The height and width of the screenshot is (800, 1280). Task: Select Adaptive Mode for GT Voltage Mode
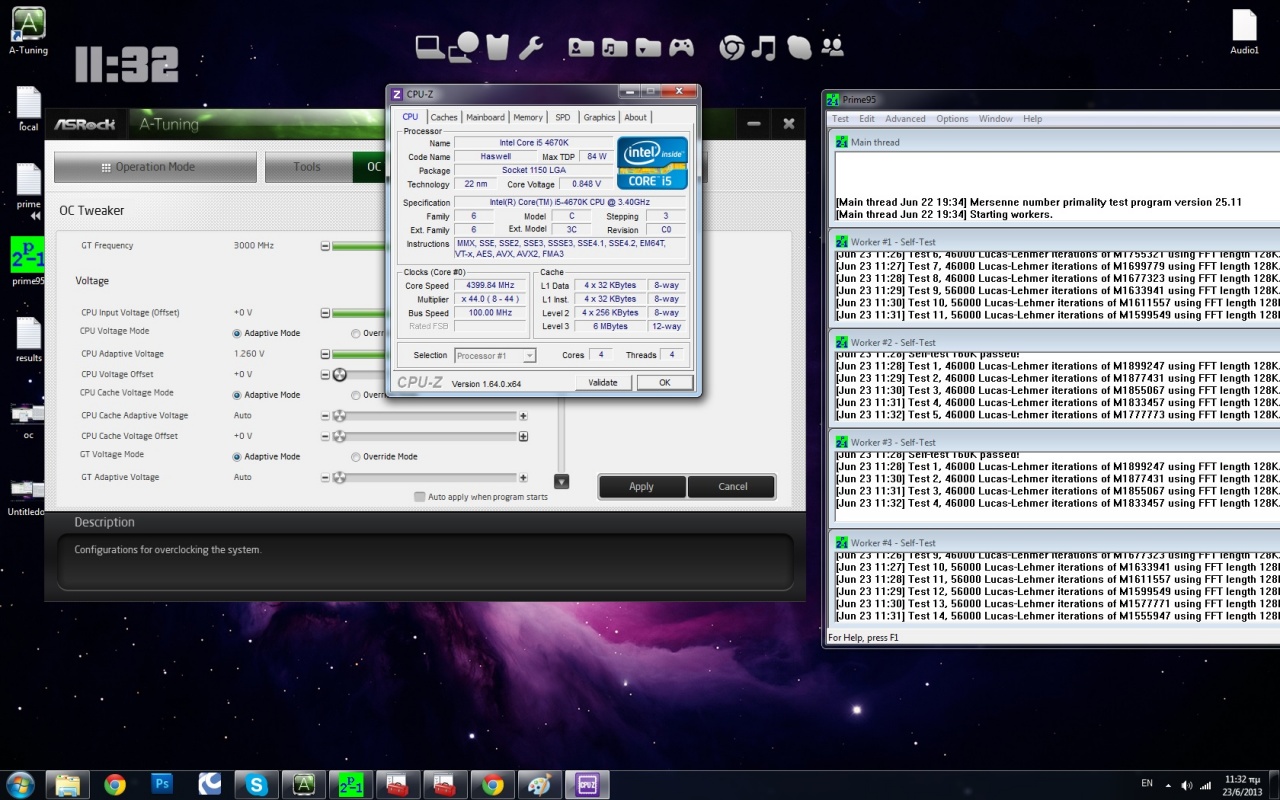point(237,457)
